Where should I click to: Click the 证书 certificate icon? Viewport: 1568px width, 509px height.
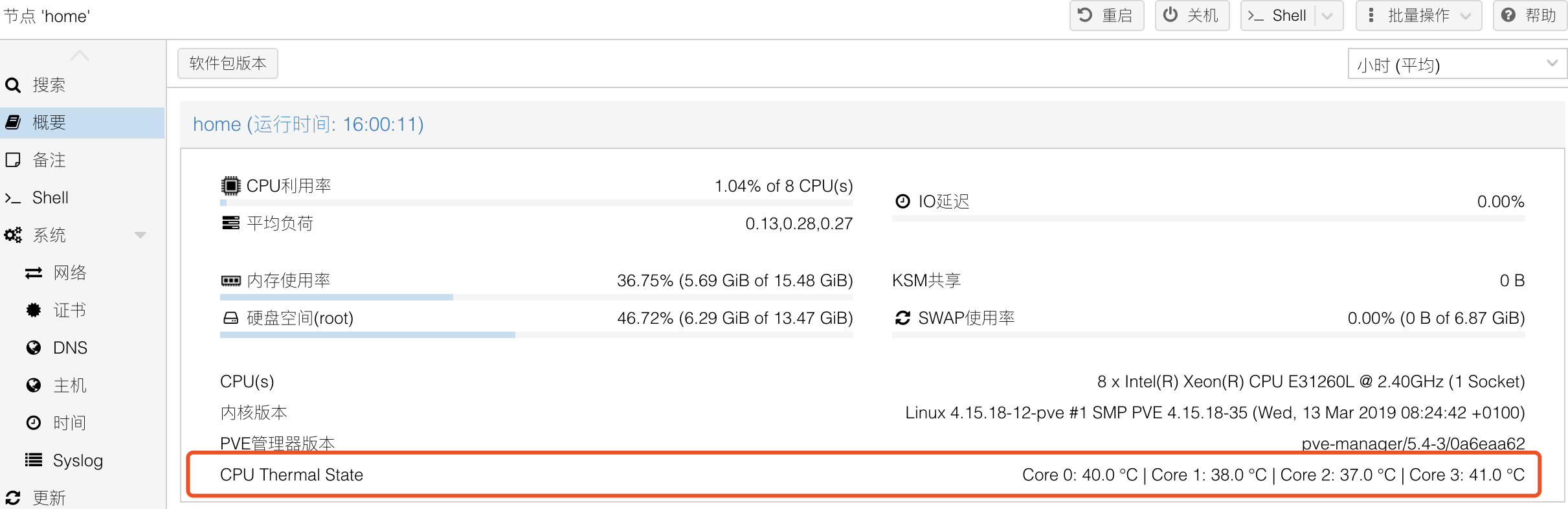pos(34,310)
